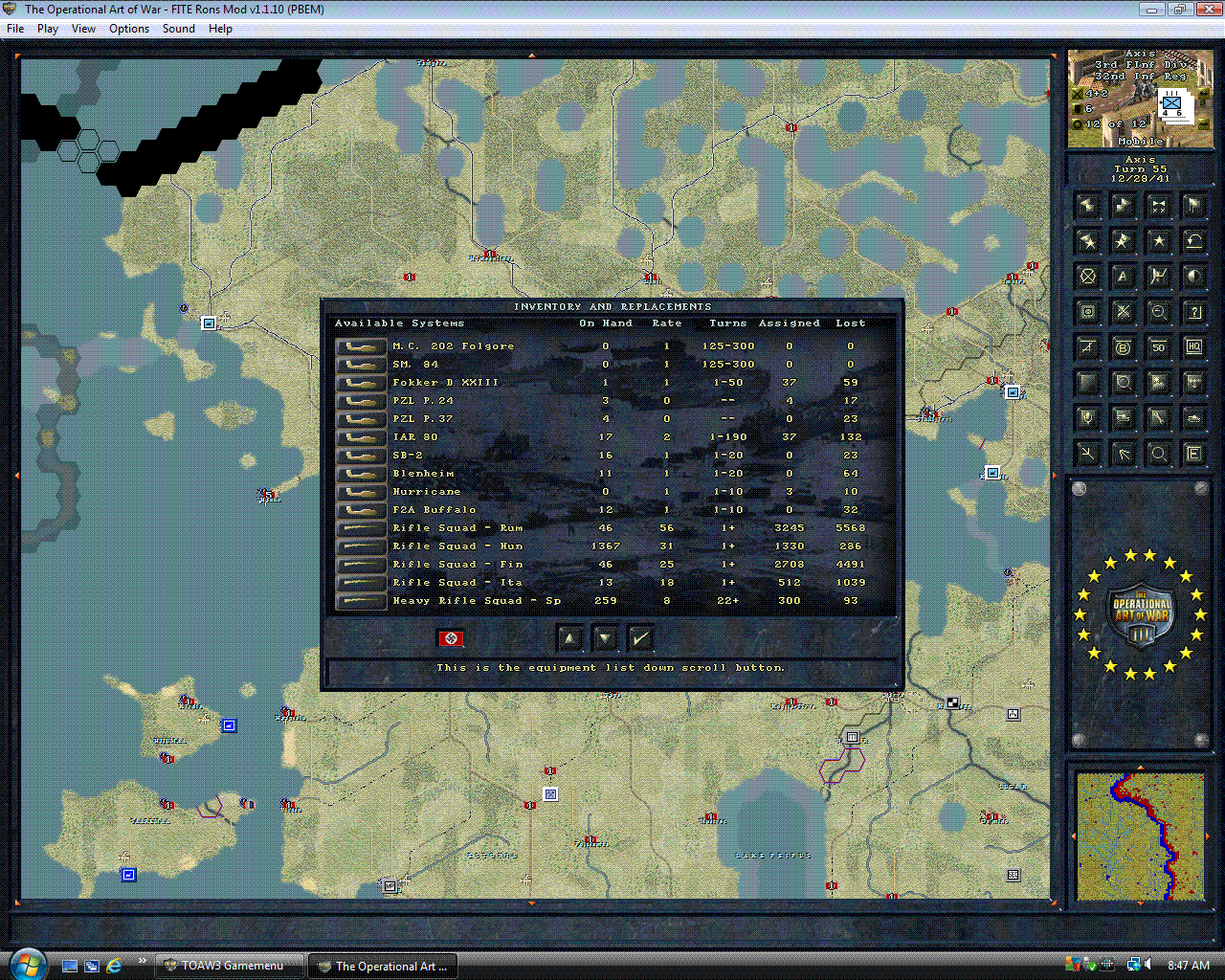Open the Play menu
Viewport: 1225px width, 980px height.
click(48, 29)
